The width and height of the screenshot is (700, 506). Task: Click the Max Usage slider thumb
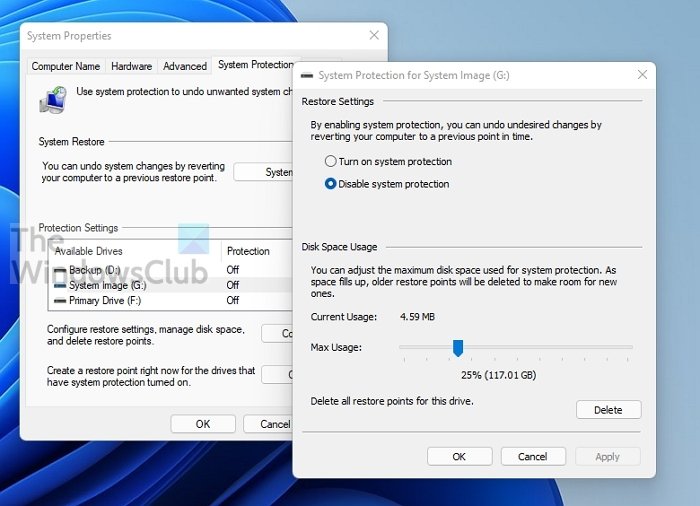(x=458, y=348)
